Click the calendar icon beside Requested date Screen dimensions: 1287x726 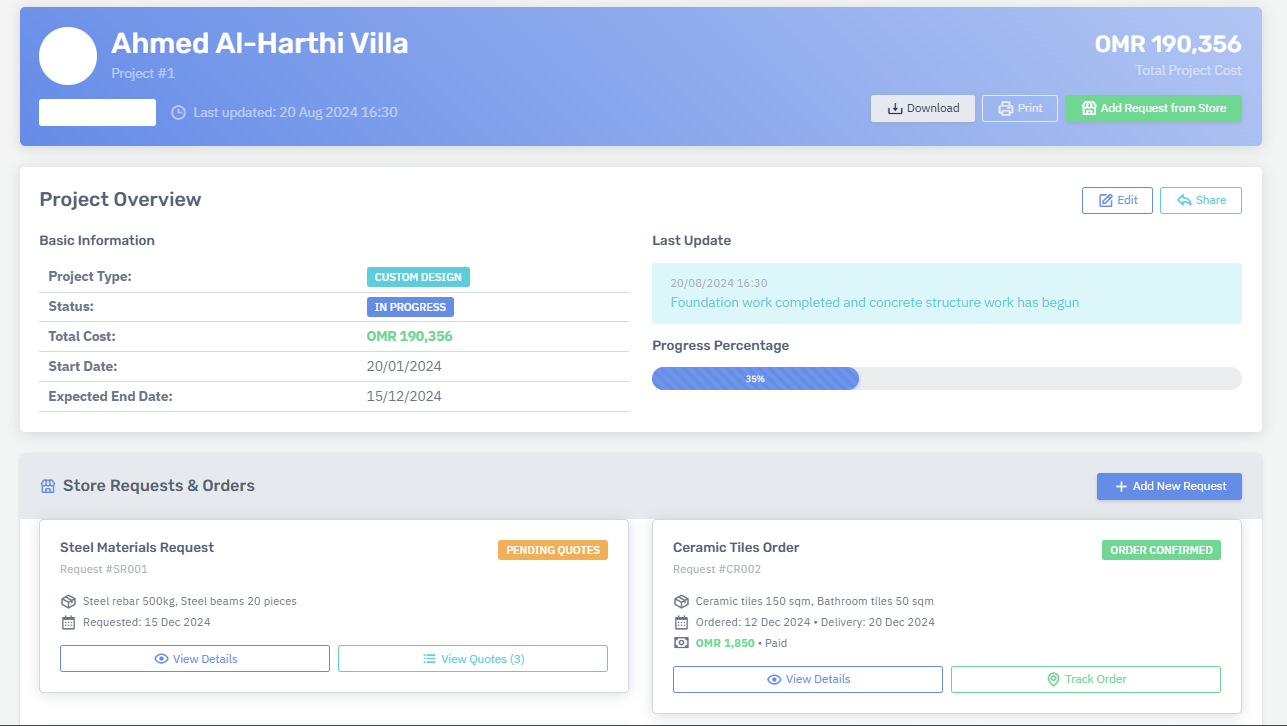pyautogui.click(x=68, y=622)
